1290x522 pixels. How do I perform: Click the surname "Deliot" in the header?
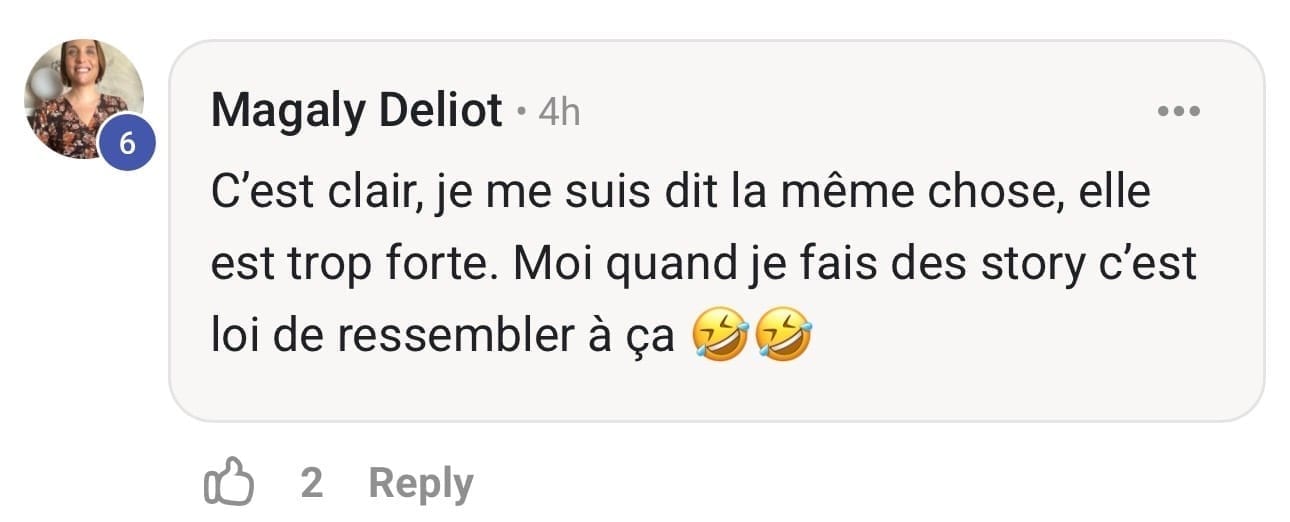click(x=440, y=111)
